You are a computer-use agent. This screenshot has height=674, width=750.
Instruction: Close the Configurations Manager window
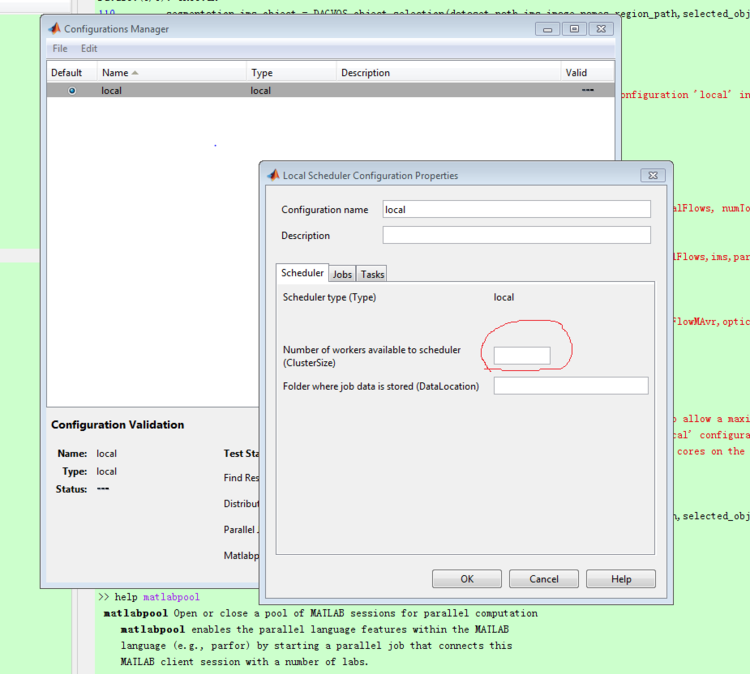coord(601,29)
